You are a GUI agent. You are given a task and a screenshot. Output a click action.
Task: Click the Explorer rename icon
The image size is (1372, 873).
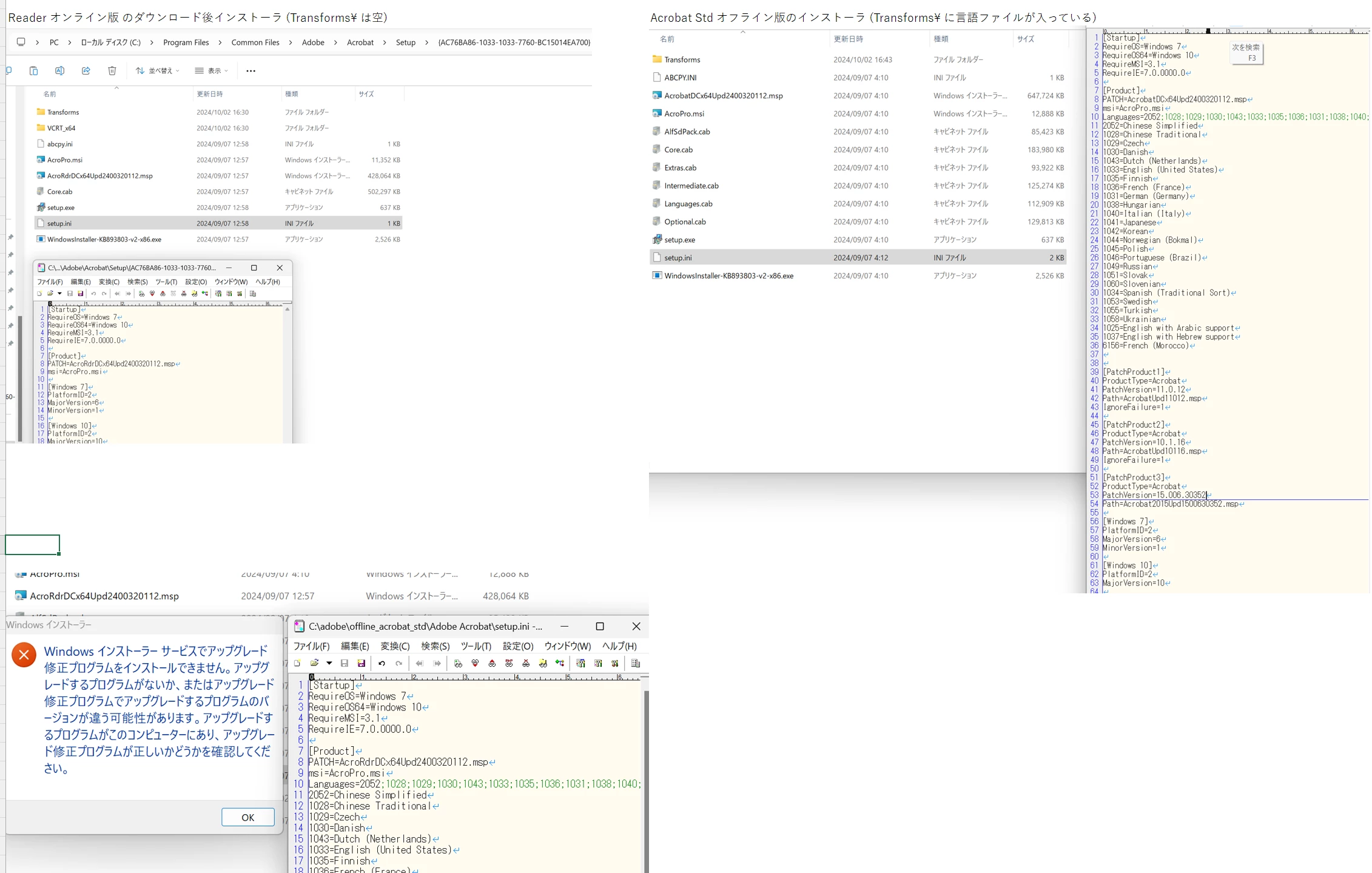pos(59,71)
